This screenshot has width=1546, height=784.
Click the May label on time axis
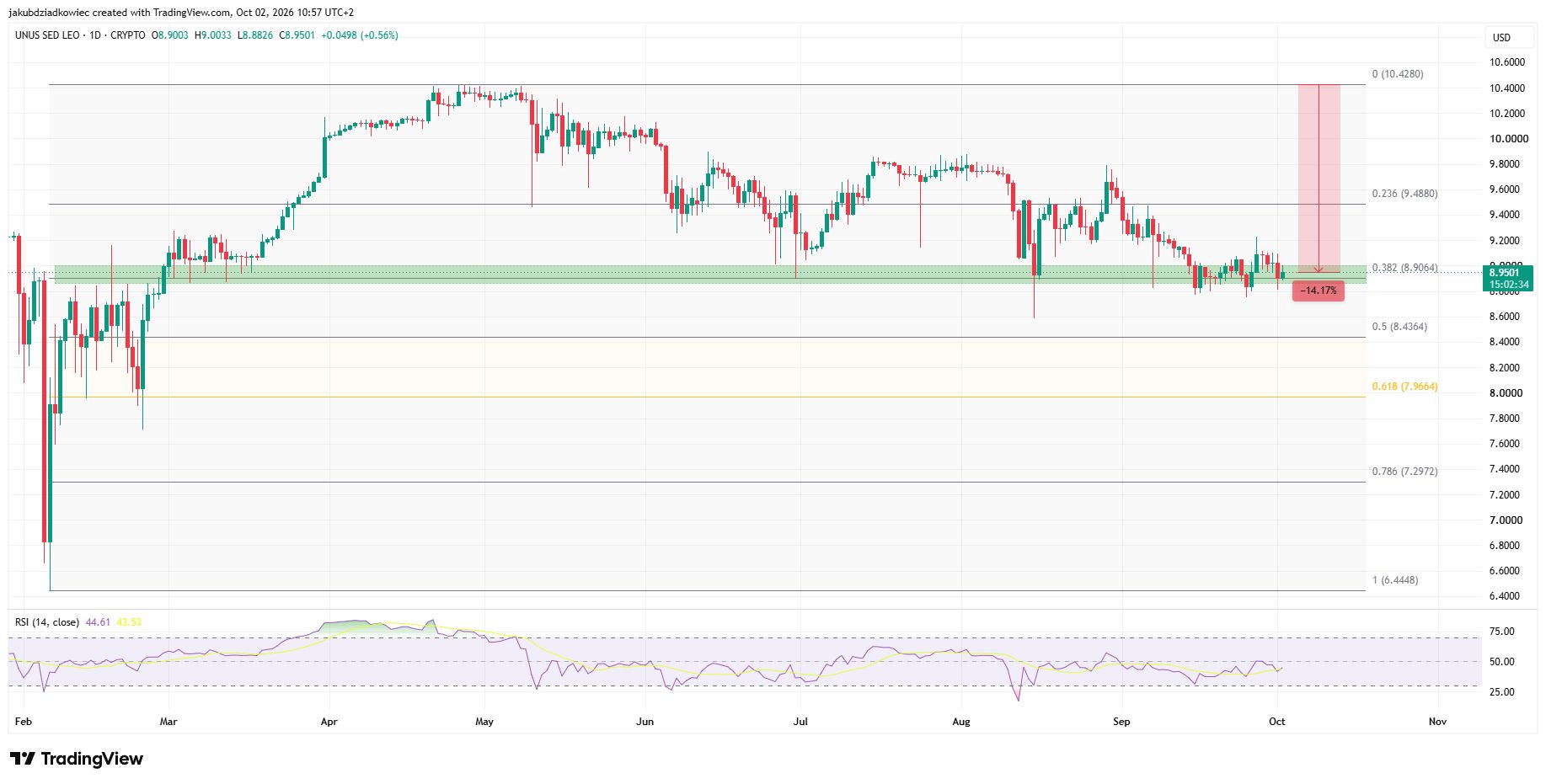[484, 722]
